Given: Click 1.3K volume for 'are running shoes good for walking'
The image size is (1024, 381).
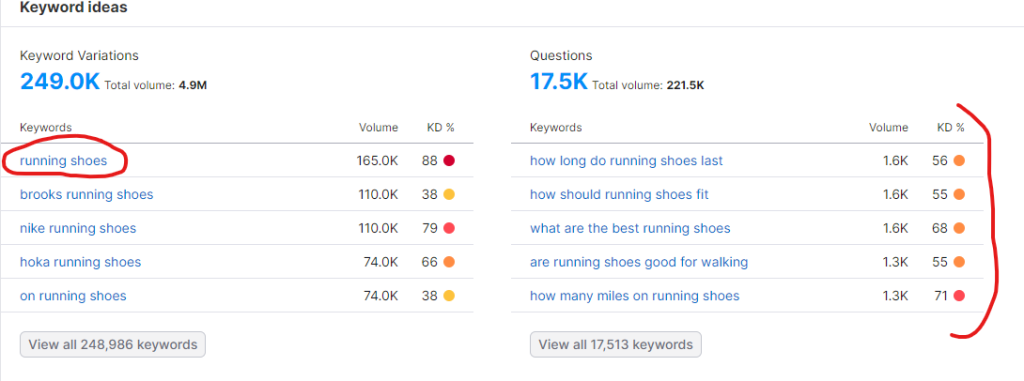Looking at the screenshot, I should [896, 263].
